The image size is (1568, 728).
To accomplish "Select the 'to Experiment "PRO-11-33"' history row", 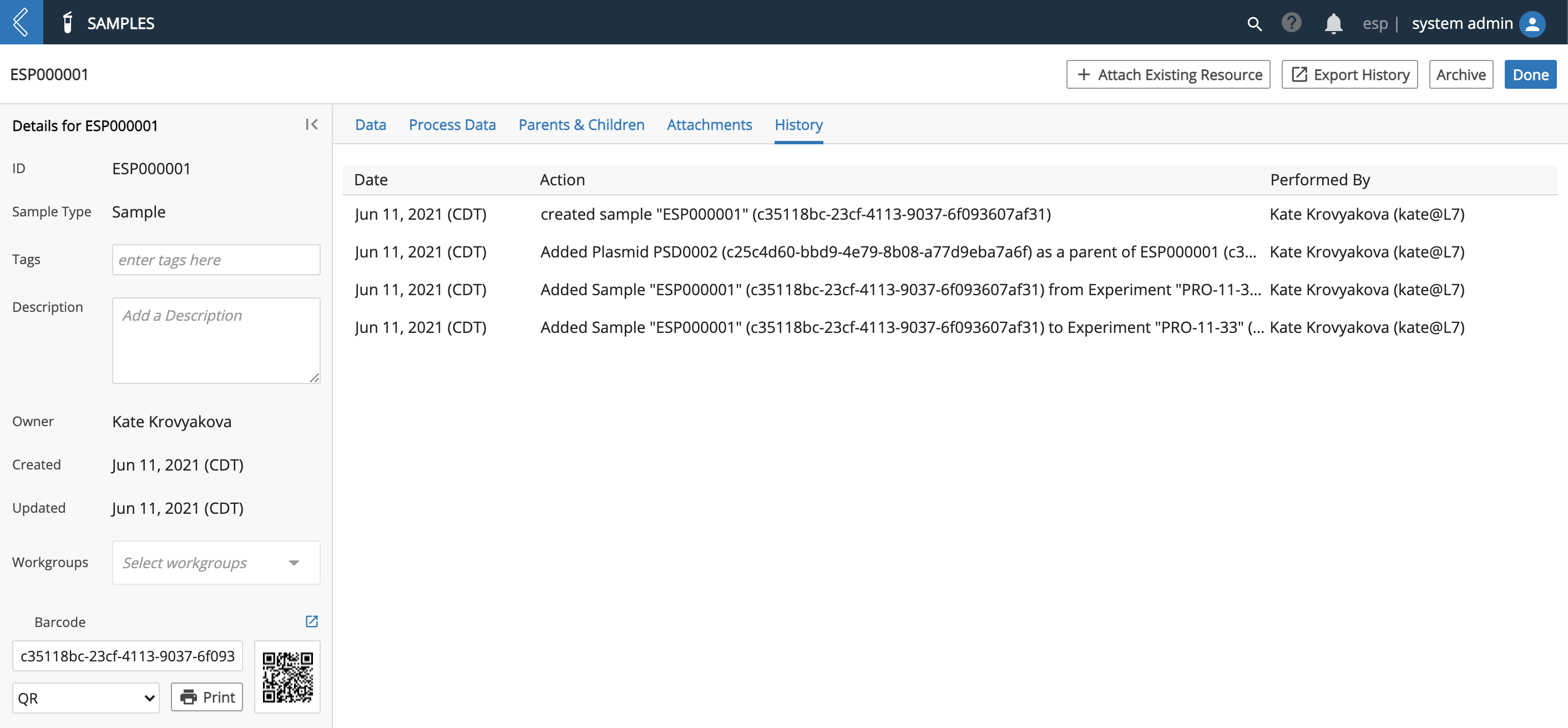I will pyautogui.click(x=949, y=327).
